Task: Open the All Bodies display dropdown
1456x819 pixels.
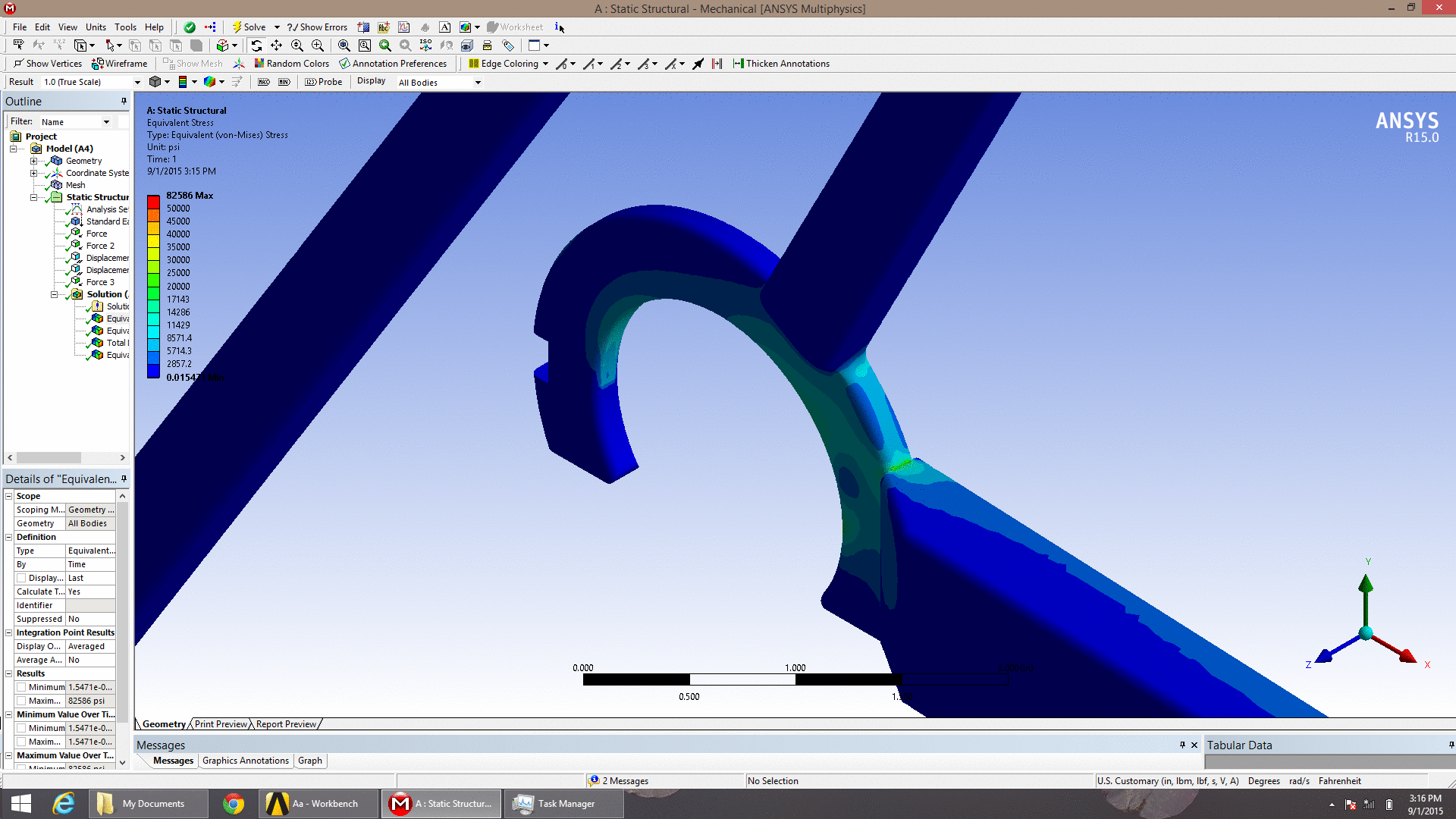Action: [478, 83]
